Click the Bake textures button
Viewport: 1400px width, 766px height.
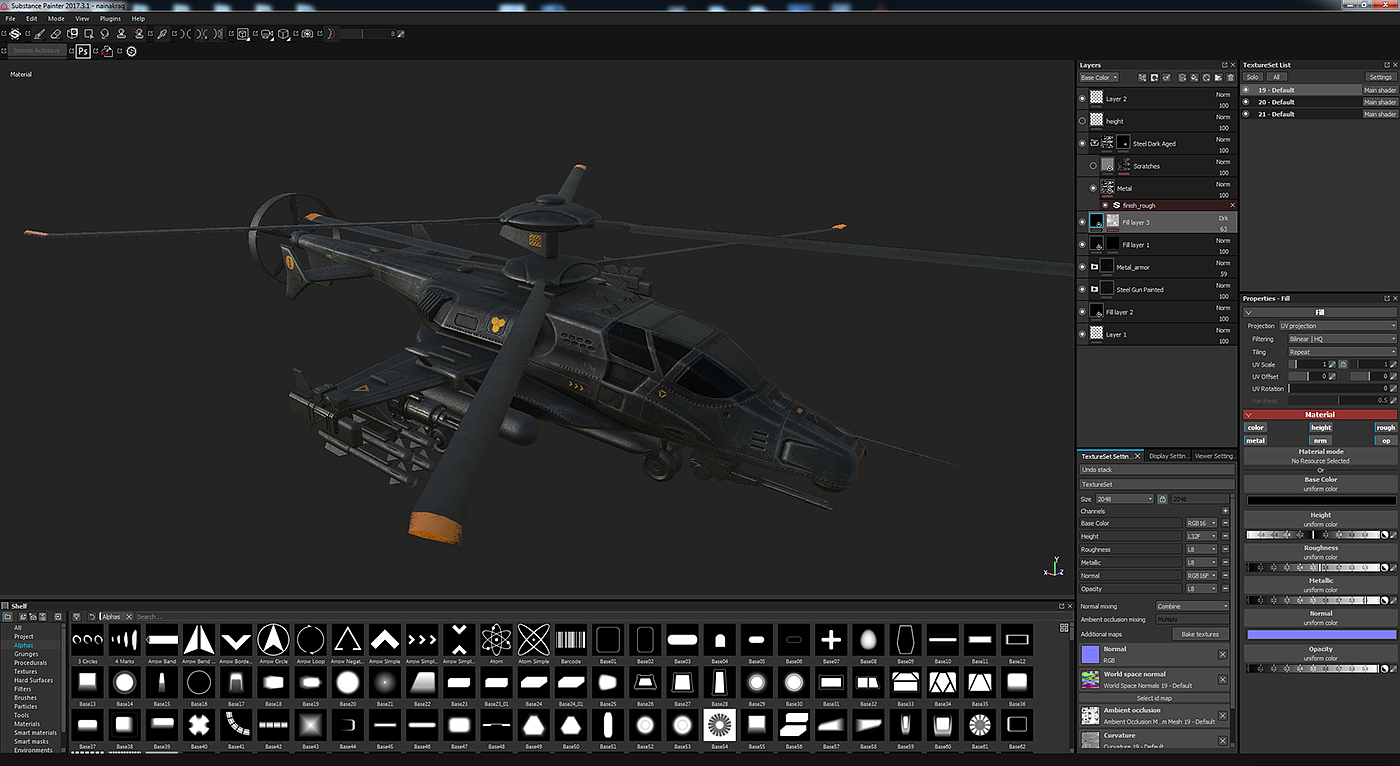click(x=1200, y=634)
